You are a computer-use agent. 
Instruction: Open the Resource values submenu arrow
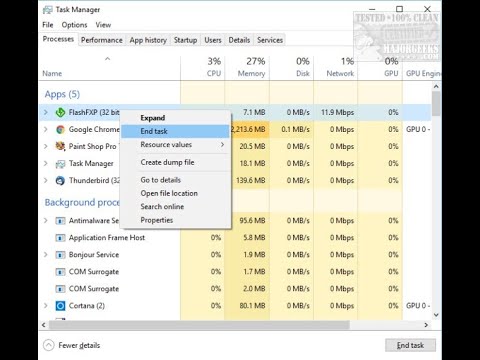(222, 145)
